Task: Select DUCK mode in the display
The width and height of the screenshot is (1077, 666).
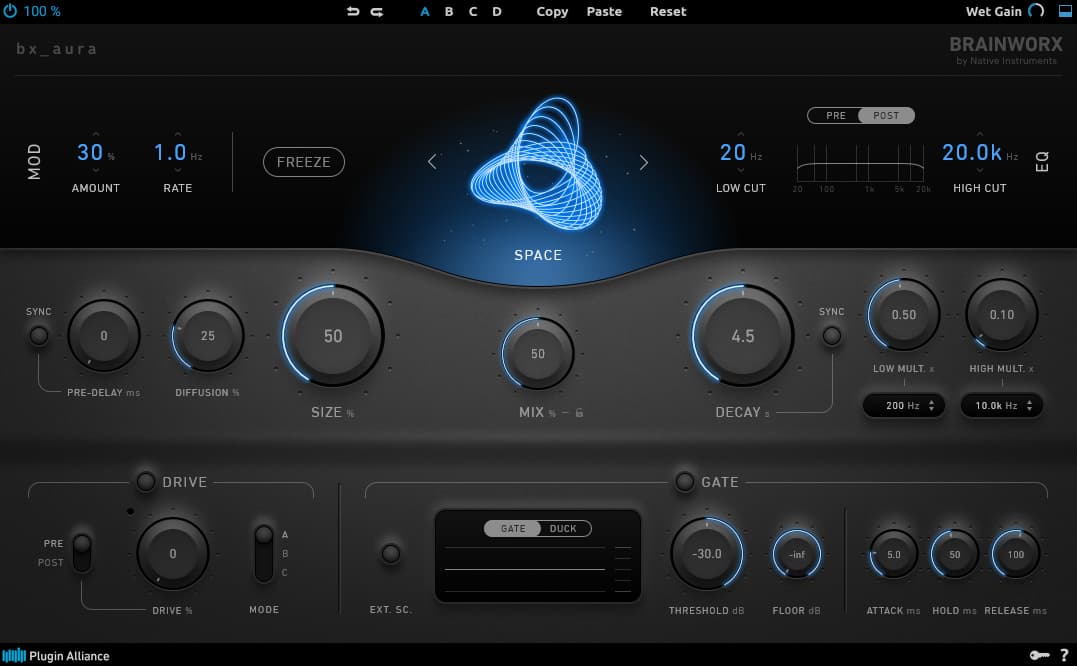Action: (x=563, y=529)
